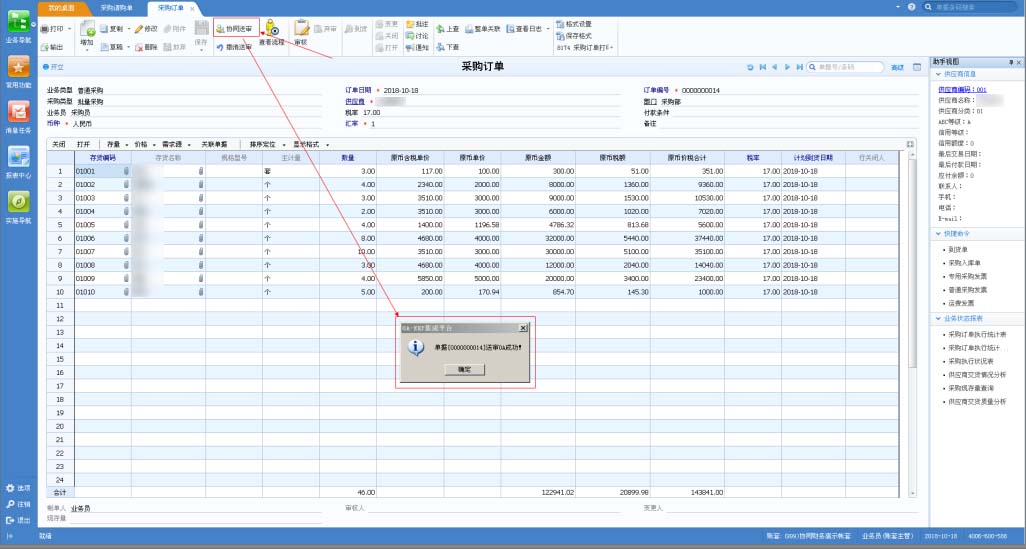Screen dimensions: 1026x549
Task: Click the 协同送审 submit-for-approval button
Action: click(x=234, y=29)
